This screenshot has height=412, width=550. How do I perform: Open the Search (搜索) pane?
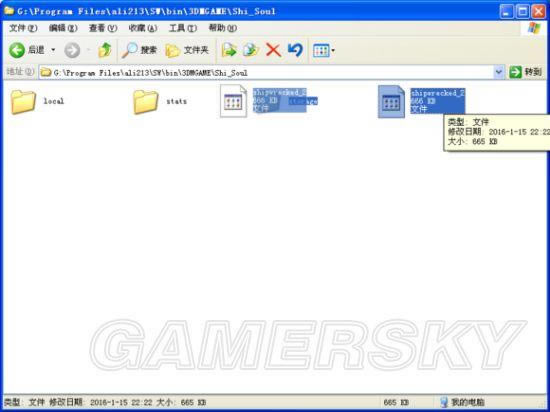click(139, 50)
